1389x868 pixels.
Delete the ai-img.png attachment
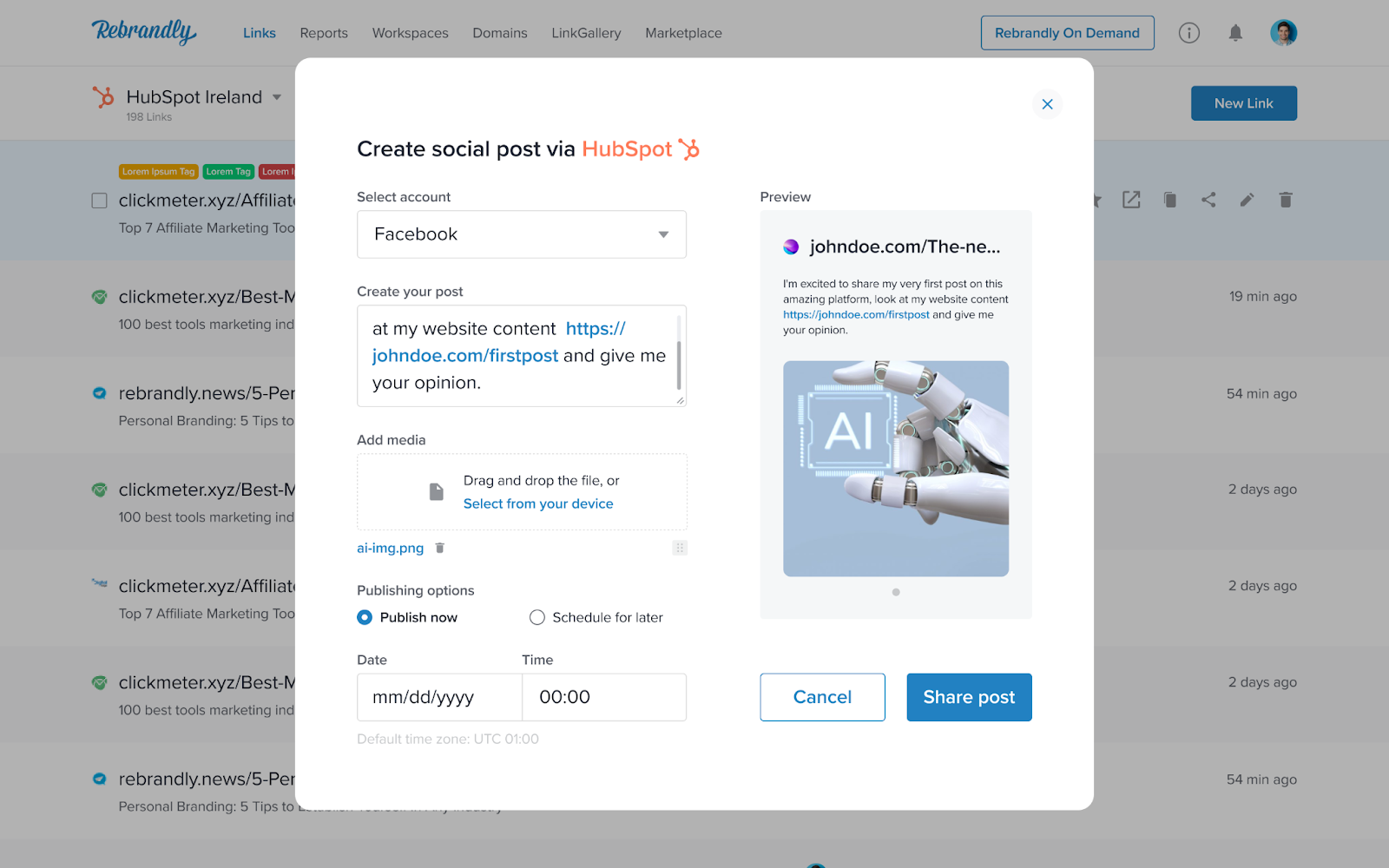440,548
